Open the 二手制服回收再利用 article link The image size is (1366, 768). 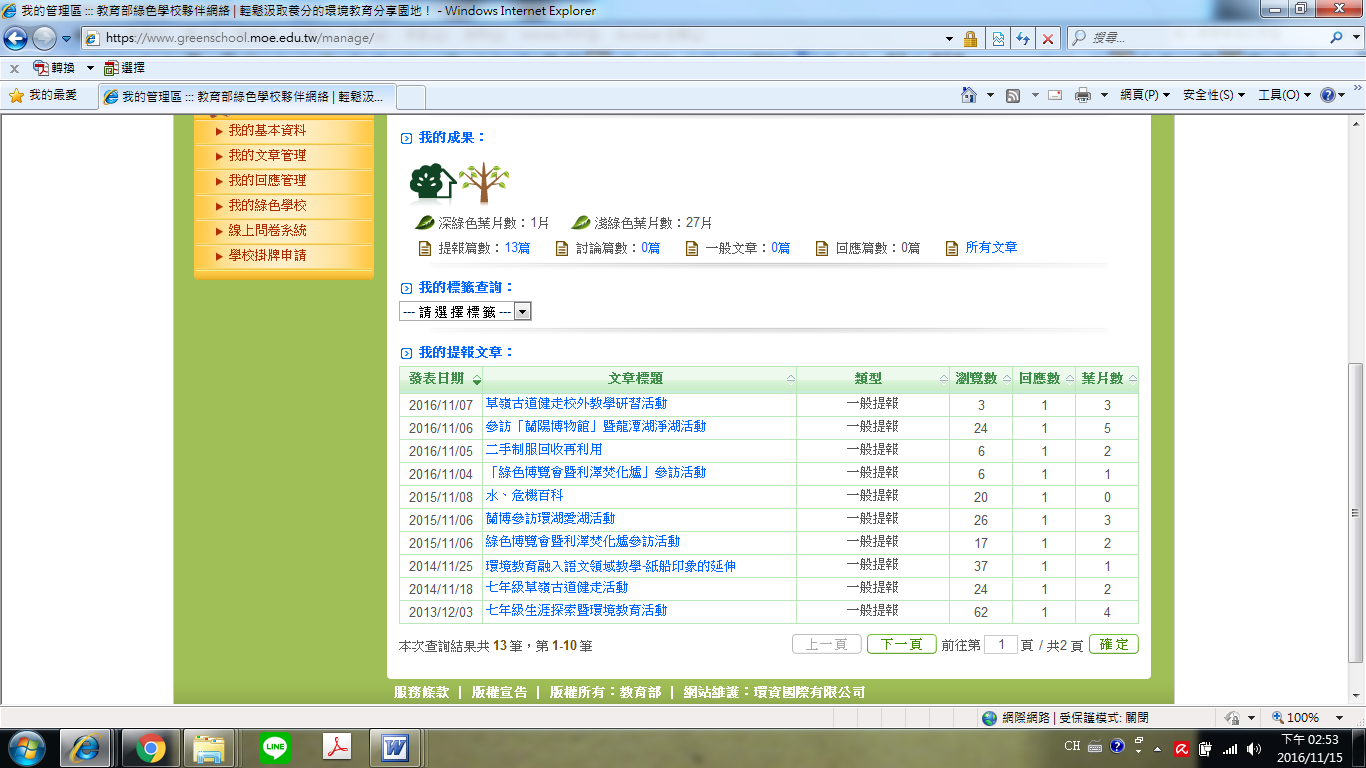tap(544, 450)
